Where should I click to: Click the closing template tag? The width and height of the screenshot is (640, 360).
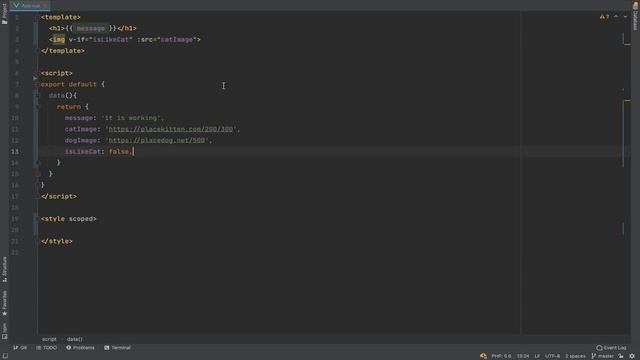coord(63,51)
